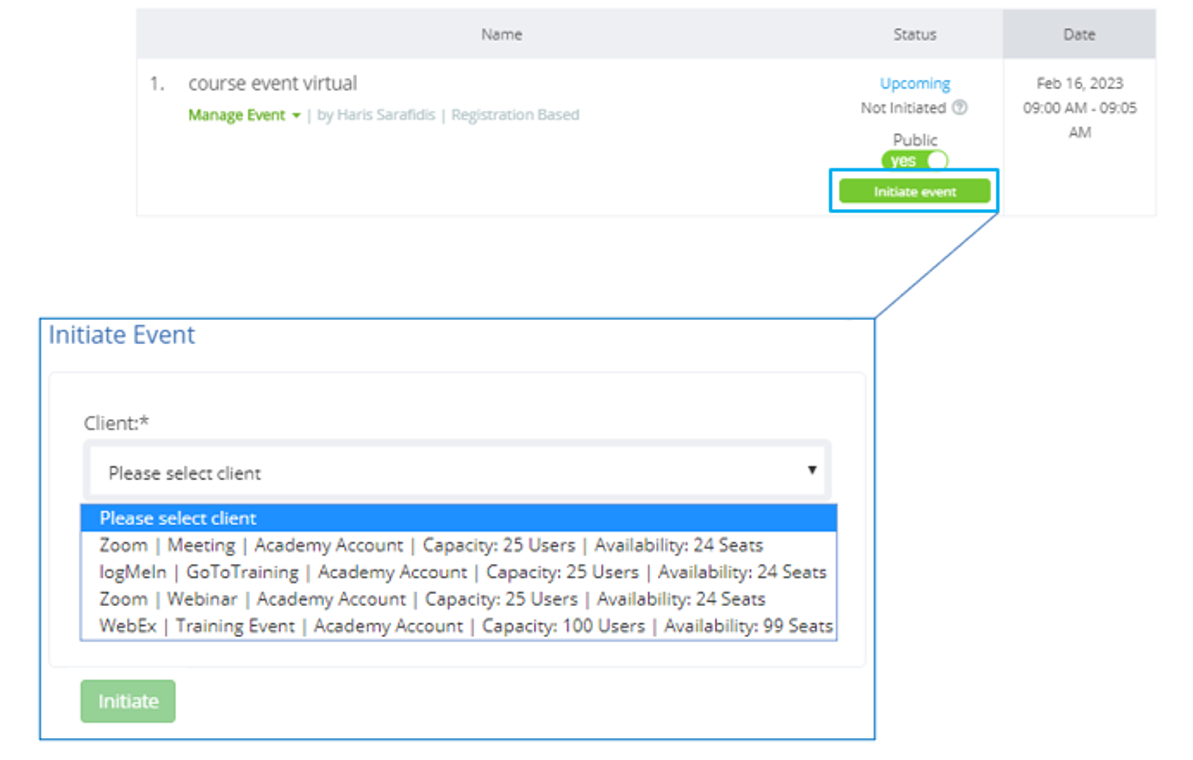
Task: Click the Not Initiated status text
Action: (x=902, y=108)
